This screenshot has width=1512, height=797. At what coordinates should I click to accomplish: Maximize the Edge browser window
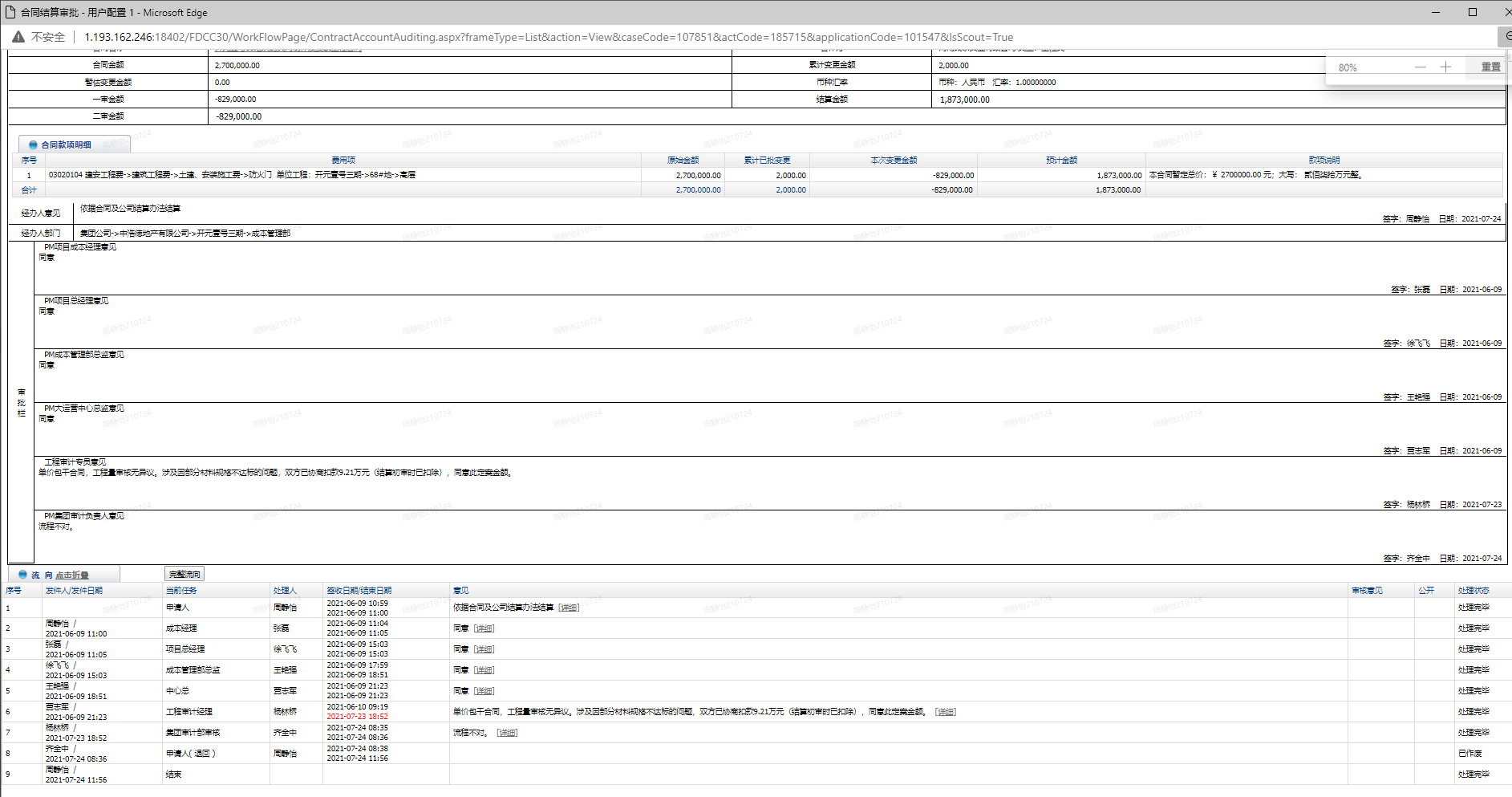[1472, 12]
